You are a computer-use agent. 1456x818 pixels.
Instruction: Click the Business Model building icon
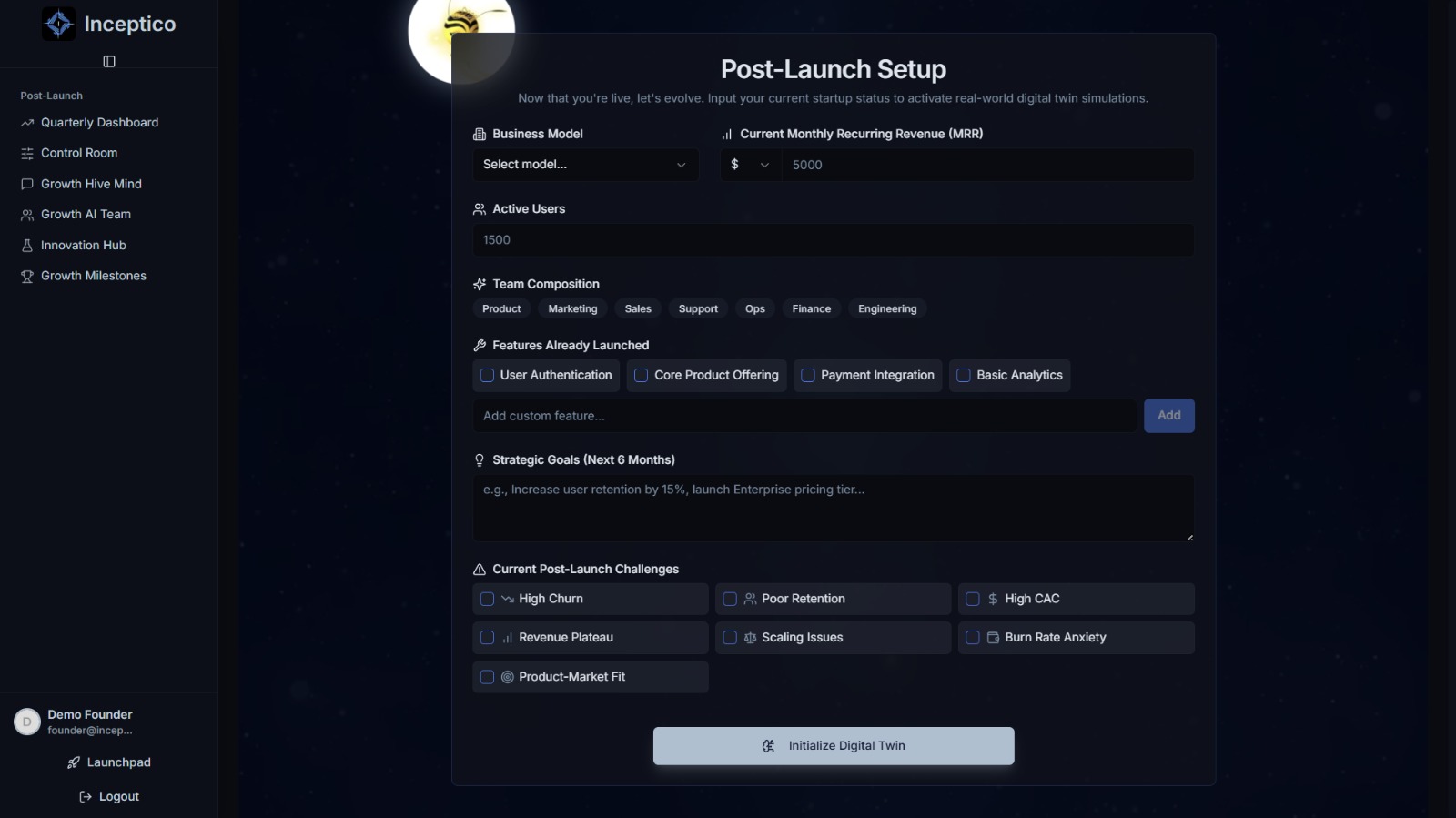tap(480, 134)
